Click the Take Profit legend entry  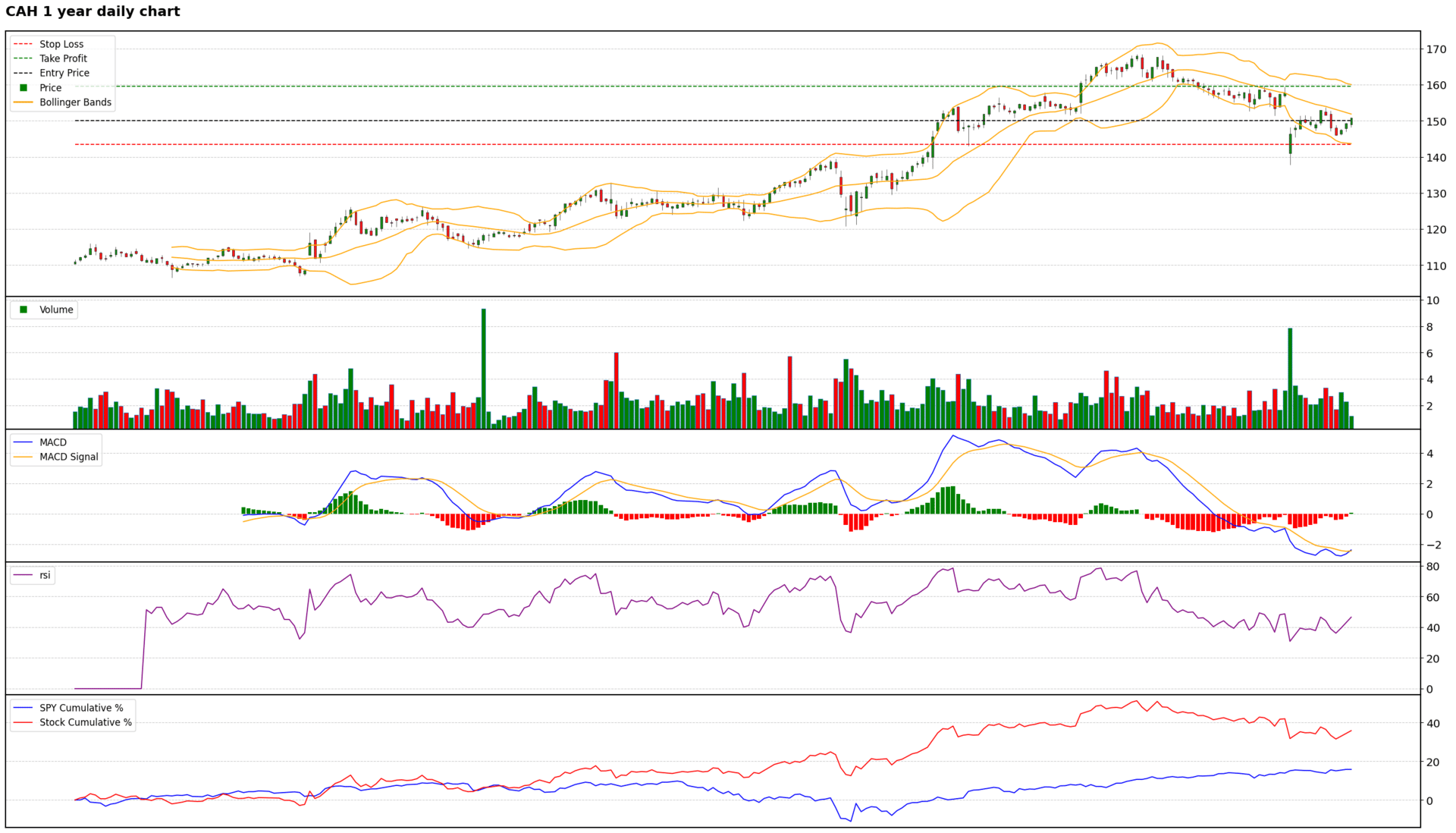click(x=63, y=58)
